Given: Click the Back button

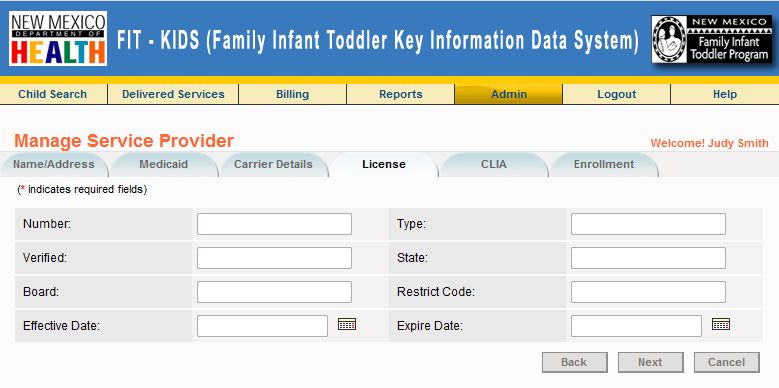Looking at the screenshot, I should (x=574, y=362).
